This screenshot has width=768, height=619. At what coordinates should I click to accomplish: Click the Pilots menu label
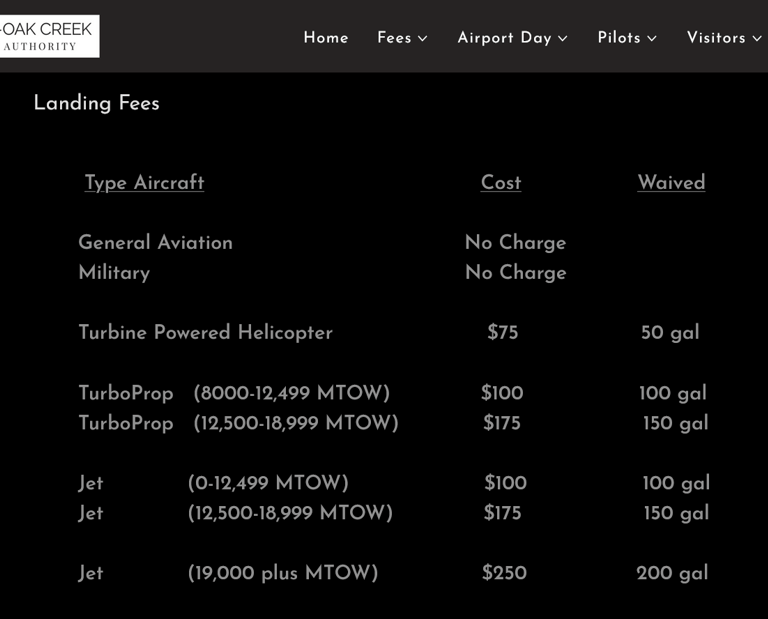tap(619, 38)
